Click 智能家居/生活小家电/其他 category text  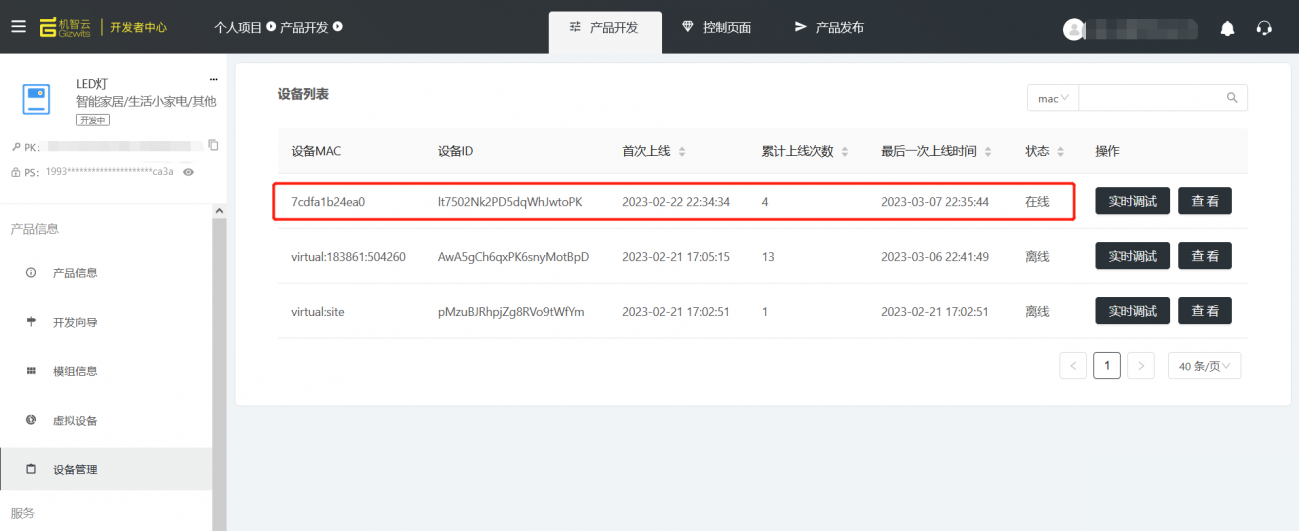[146, 101]
